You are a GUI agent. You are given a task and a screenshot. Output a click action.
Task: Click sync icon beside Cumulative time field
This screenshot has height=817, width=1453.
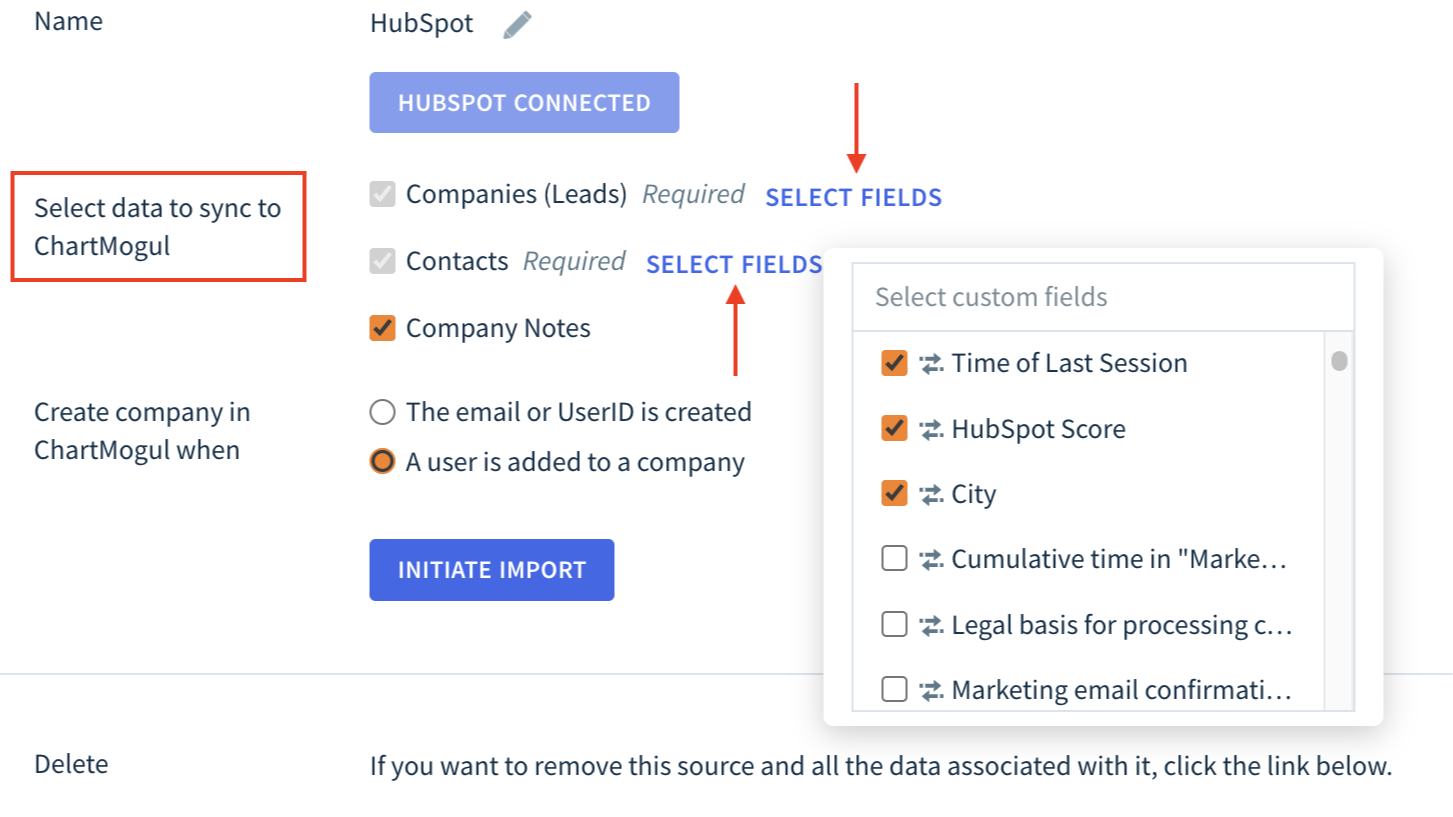point(932,560)
